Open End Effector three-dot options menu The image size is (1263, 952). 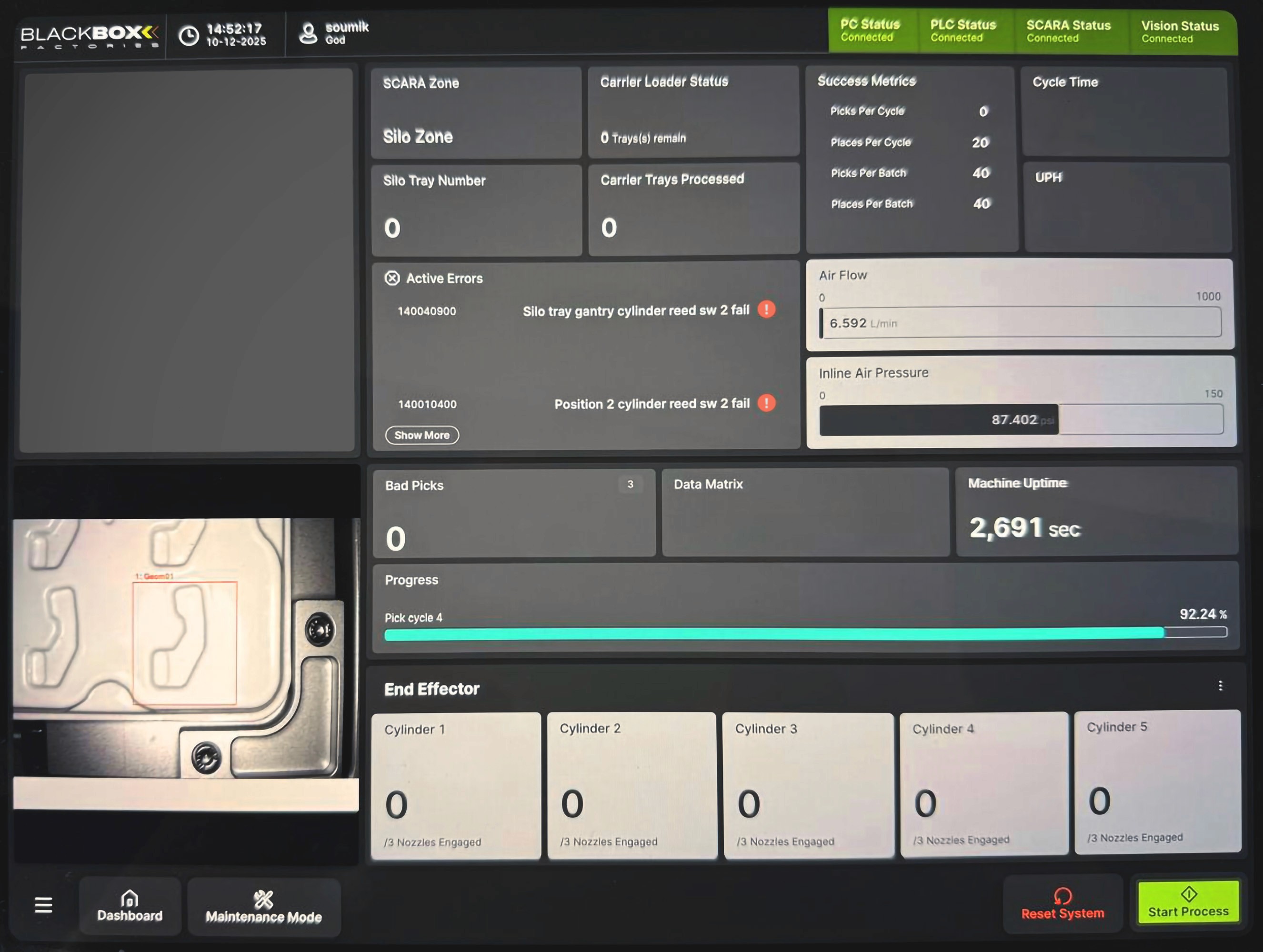[1220, 685]
